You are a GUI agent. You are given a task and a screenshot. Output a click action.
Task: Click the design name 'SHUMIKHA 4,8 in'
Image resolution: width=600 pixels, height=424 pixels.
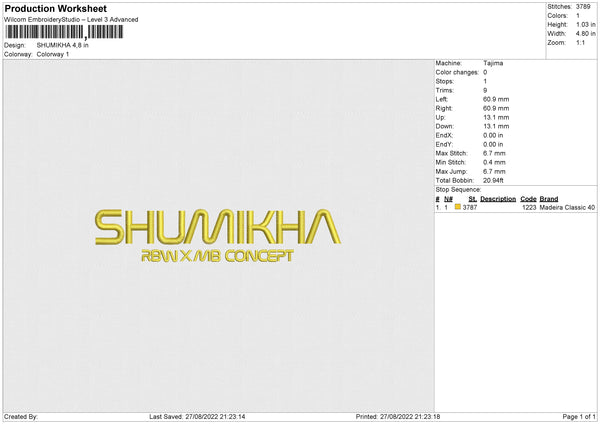tap(62, 45)
